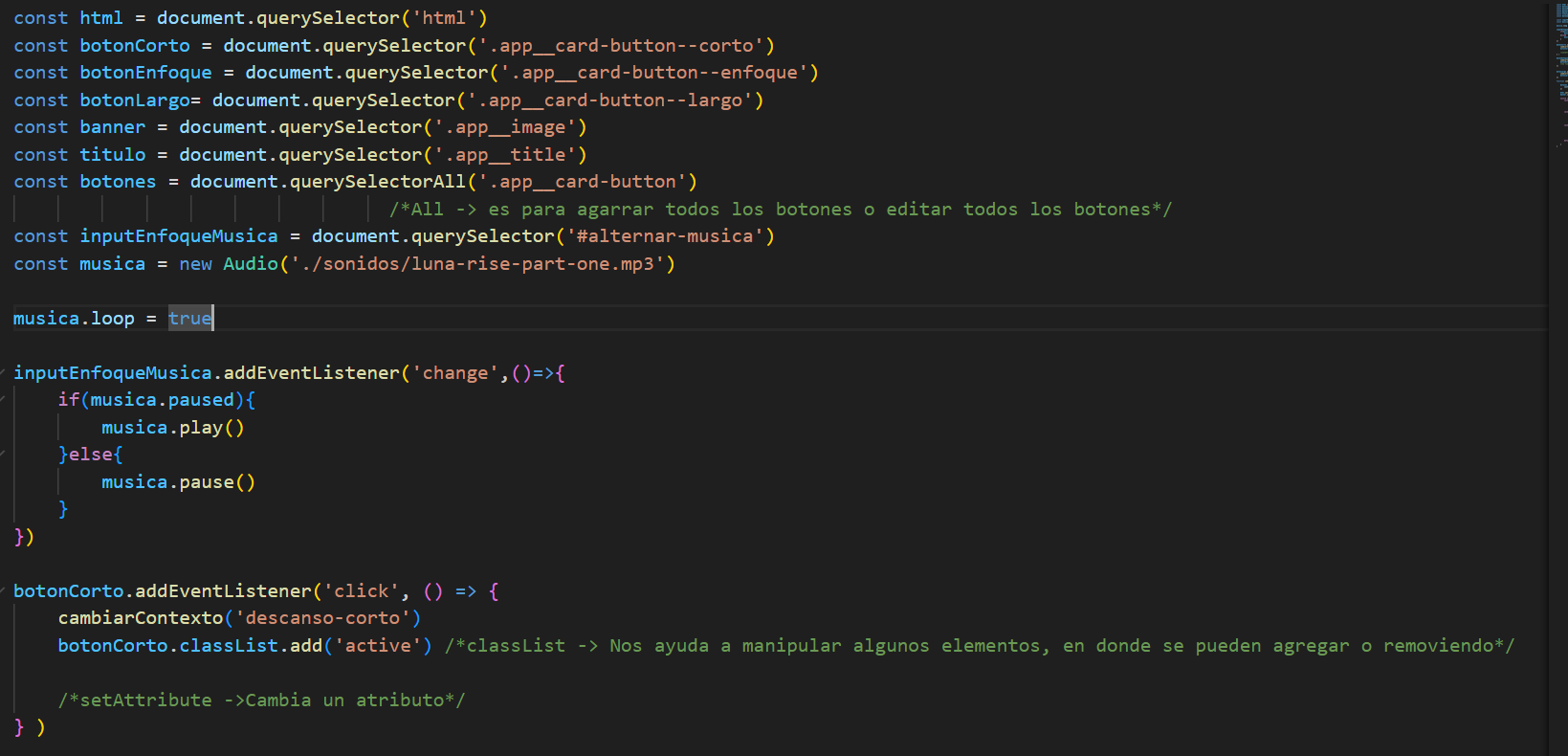Click the musica.play() statement

(x=173, y=428)
